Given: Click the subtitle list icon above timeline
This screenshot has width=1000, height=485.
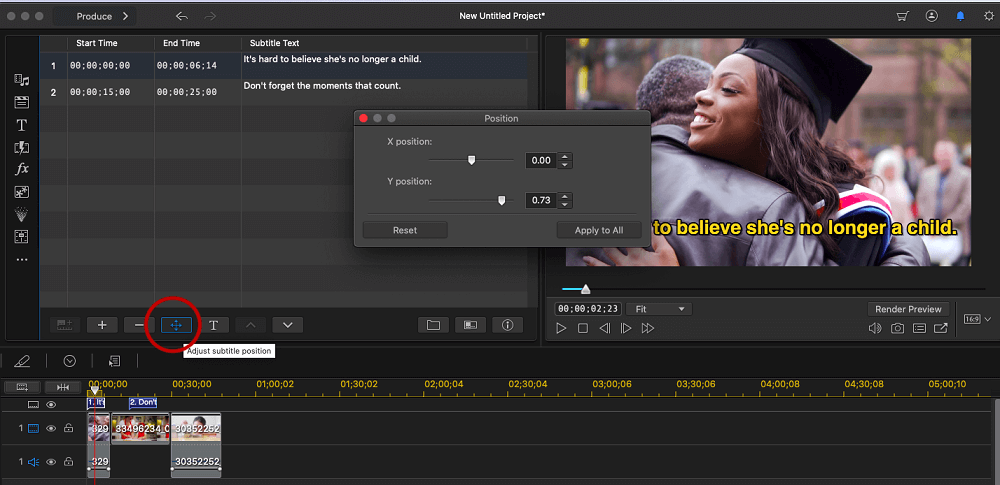Looking at the screenshot, I should point(114,361).
